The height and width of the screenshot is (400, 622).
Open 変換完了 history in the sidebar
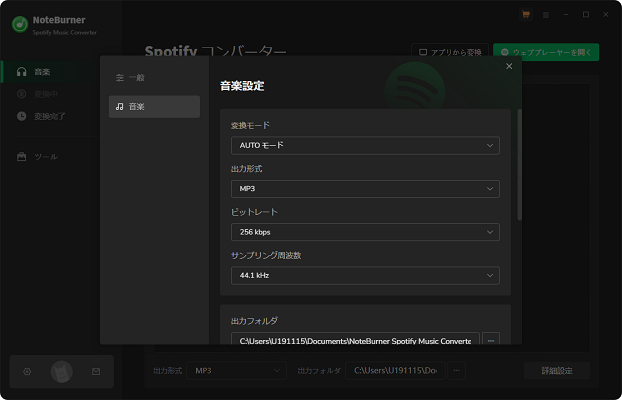(52, 116)
